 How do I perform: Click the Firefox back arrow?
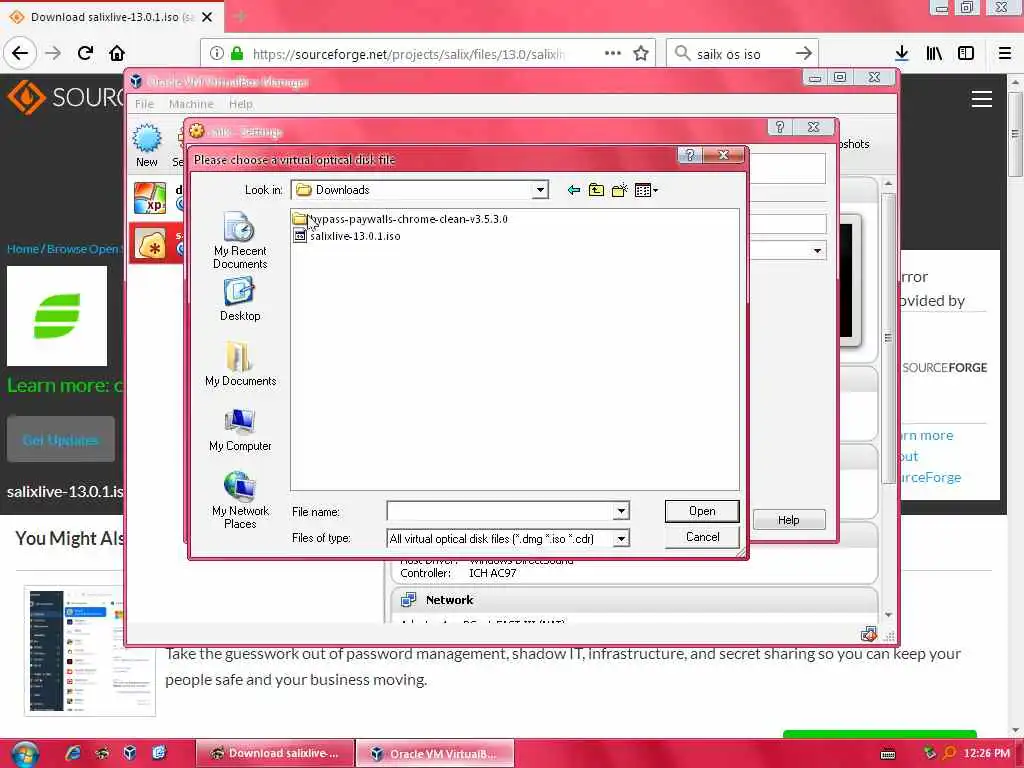click(20, 53)
